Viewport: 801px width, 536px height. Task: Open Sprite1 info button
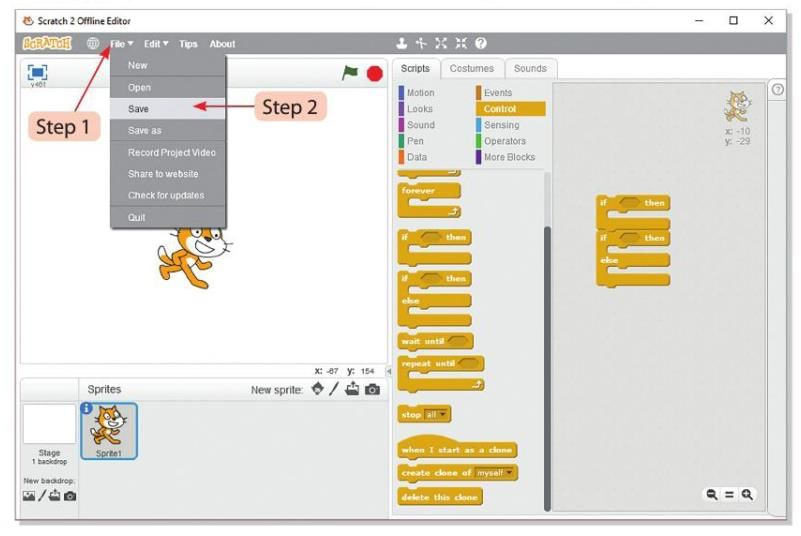click(x=87, y=408)
